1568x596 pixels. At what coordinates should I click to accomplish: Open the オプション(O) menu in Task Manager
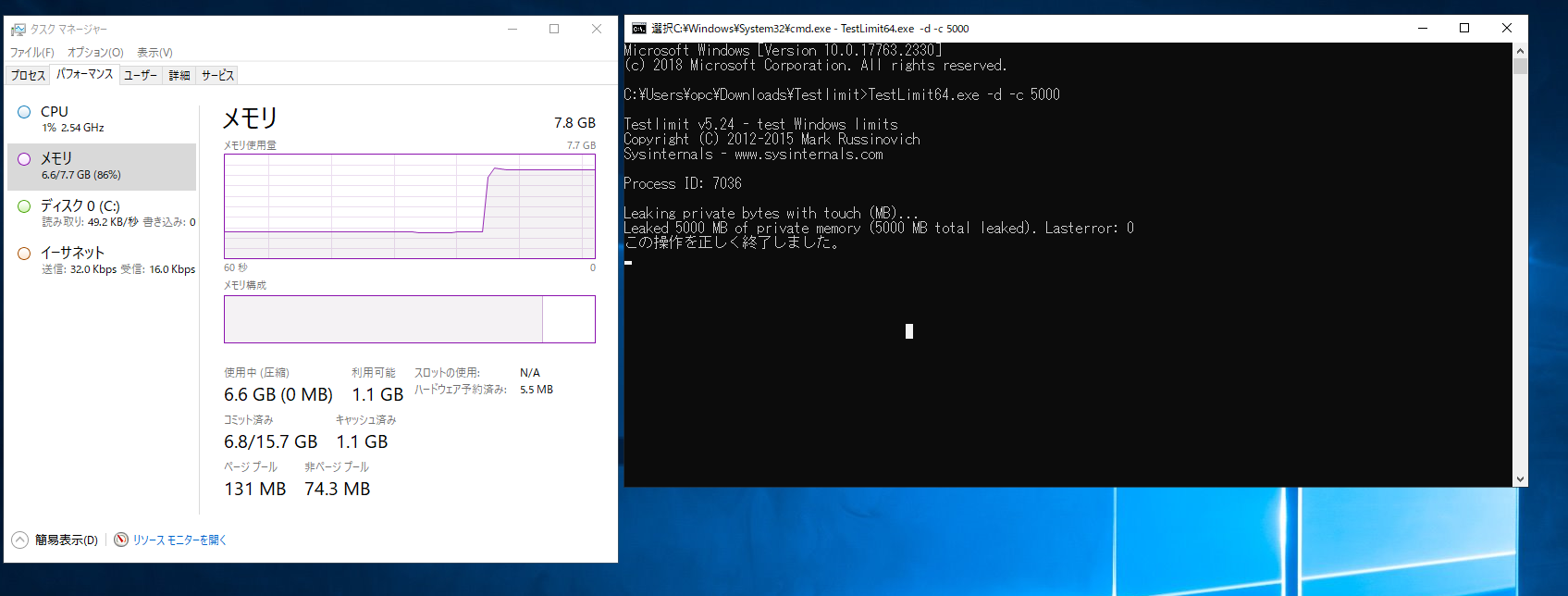(x=95, y=53)
